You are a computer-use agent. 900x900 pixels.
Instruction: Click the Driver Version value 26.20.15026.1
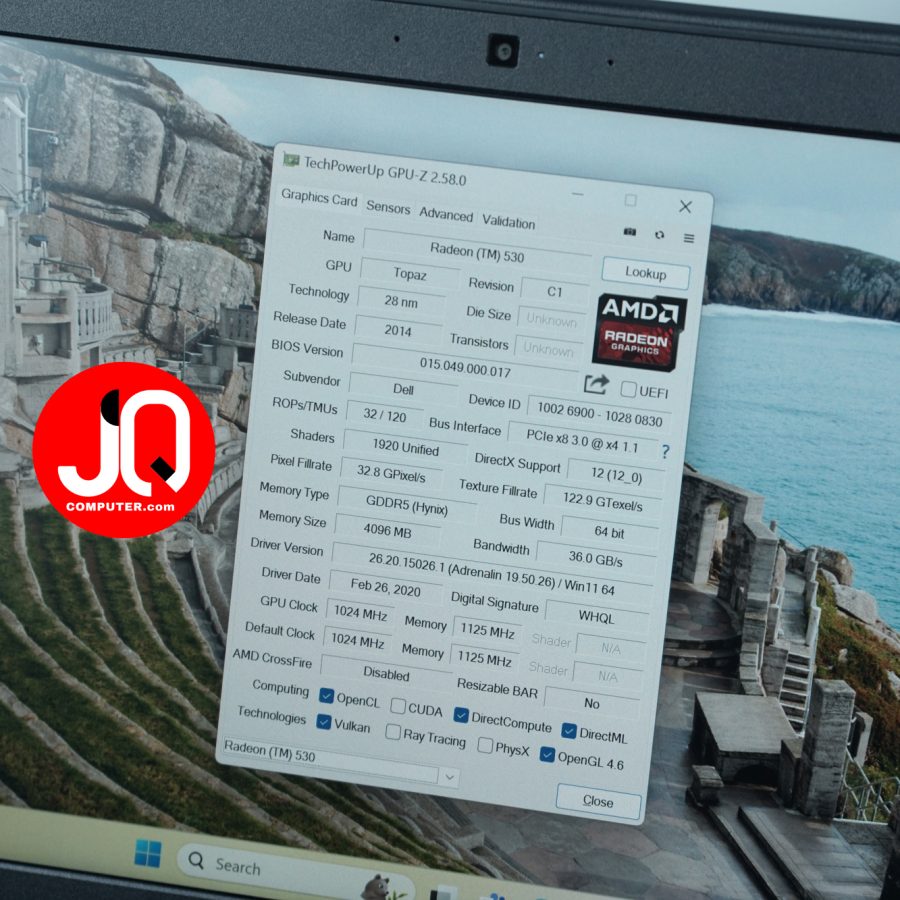[491, 575]
